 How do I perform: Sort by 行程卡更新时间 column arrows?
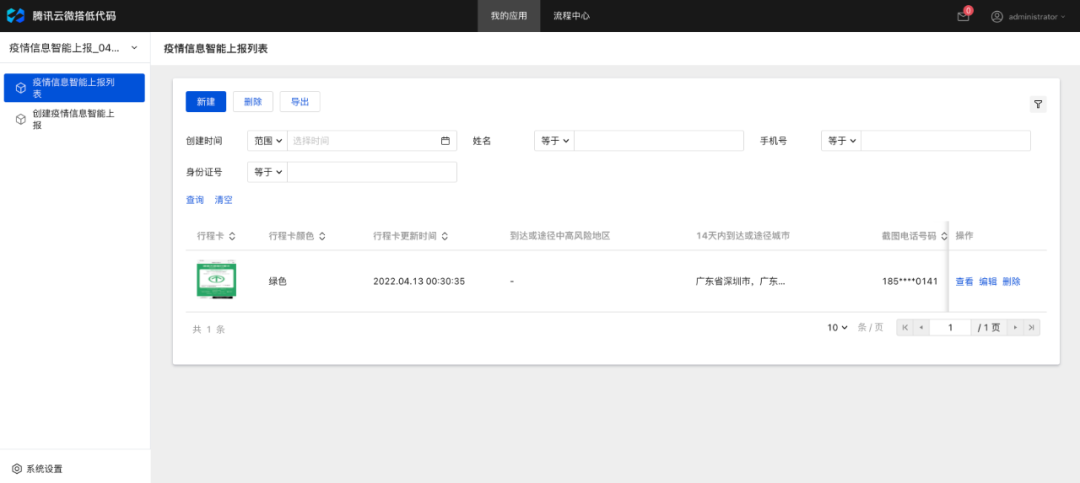tap(445, 236)
